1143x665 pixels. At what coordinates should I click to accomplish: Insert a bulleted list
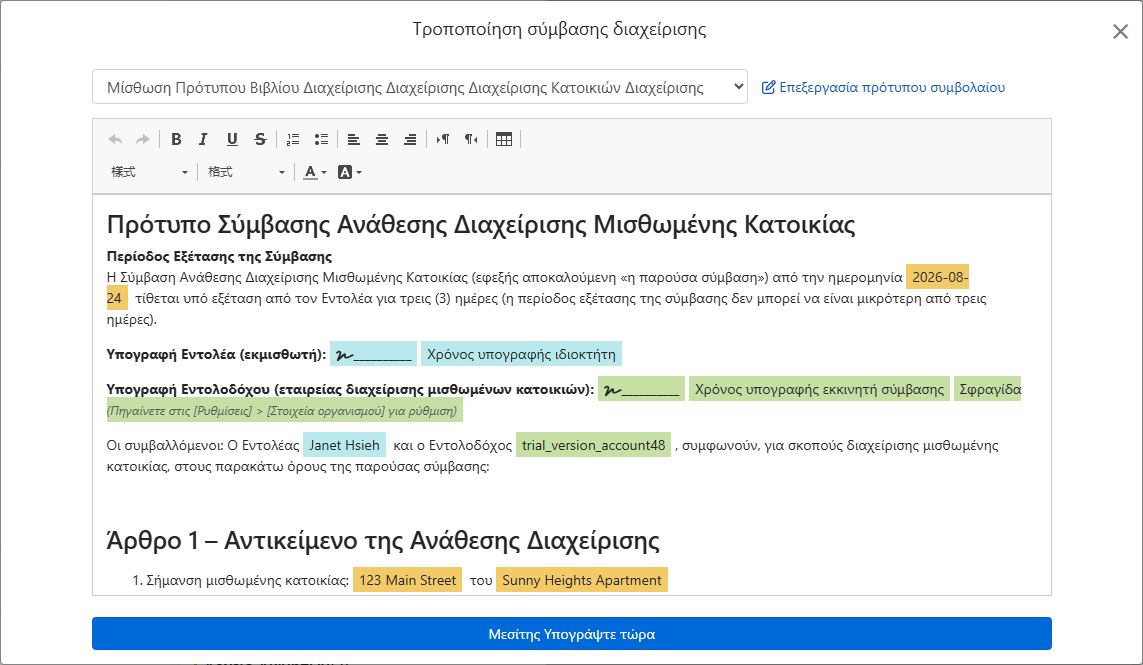(x=321, y=139)
